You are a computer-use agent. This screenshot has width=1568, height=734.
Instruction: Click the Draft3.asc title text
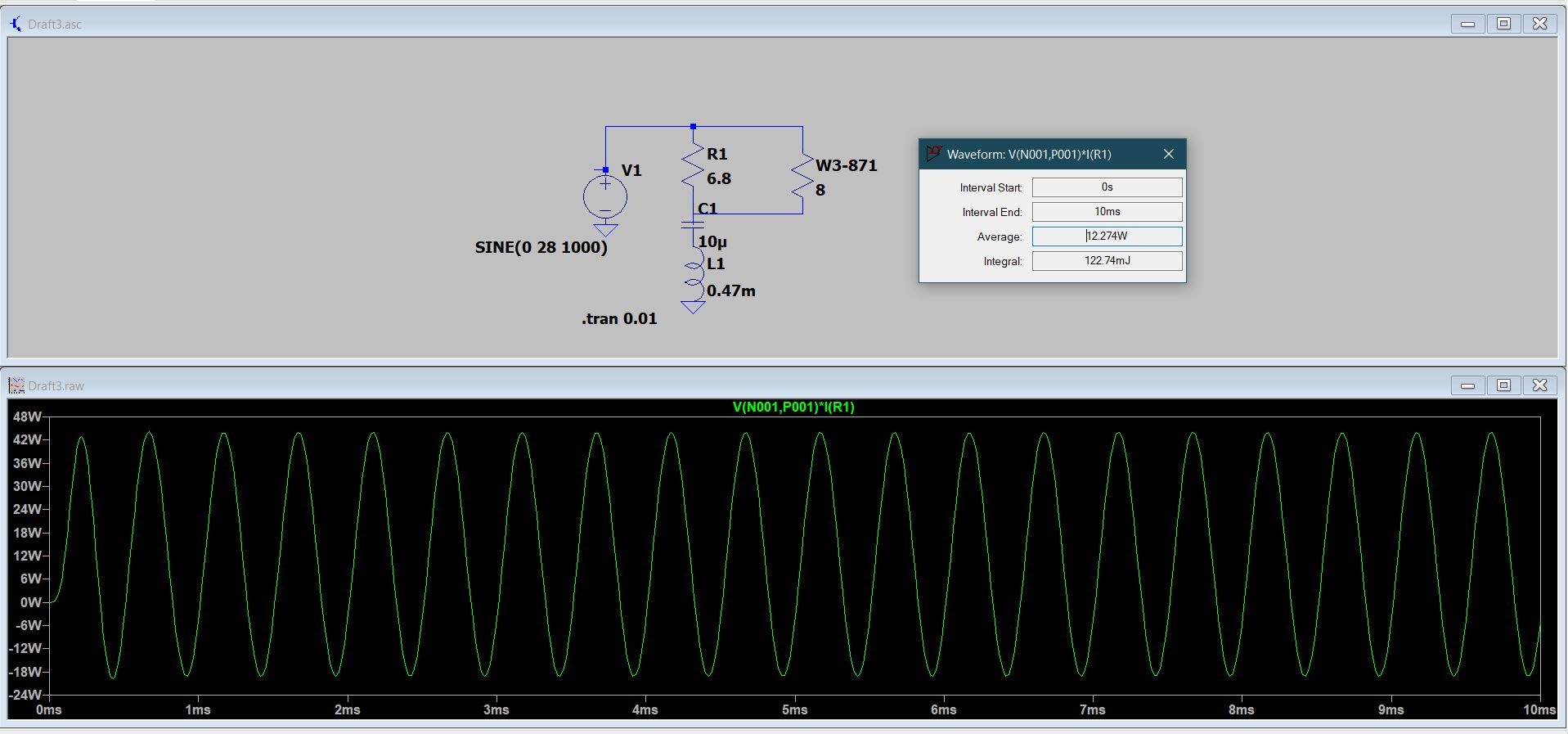pyautogui.click(x=55, y=24)
